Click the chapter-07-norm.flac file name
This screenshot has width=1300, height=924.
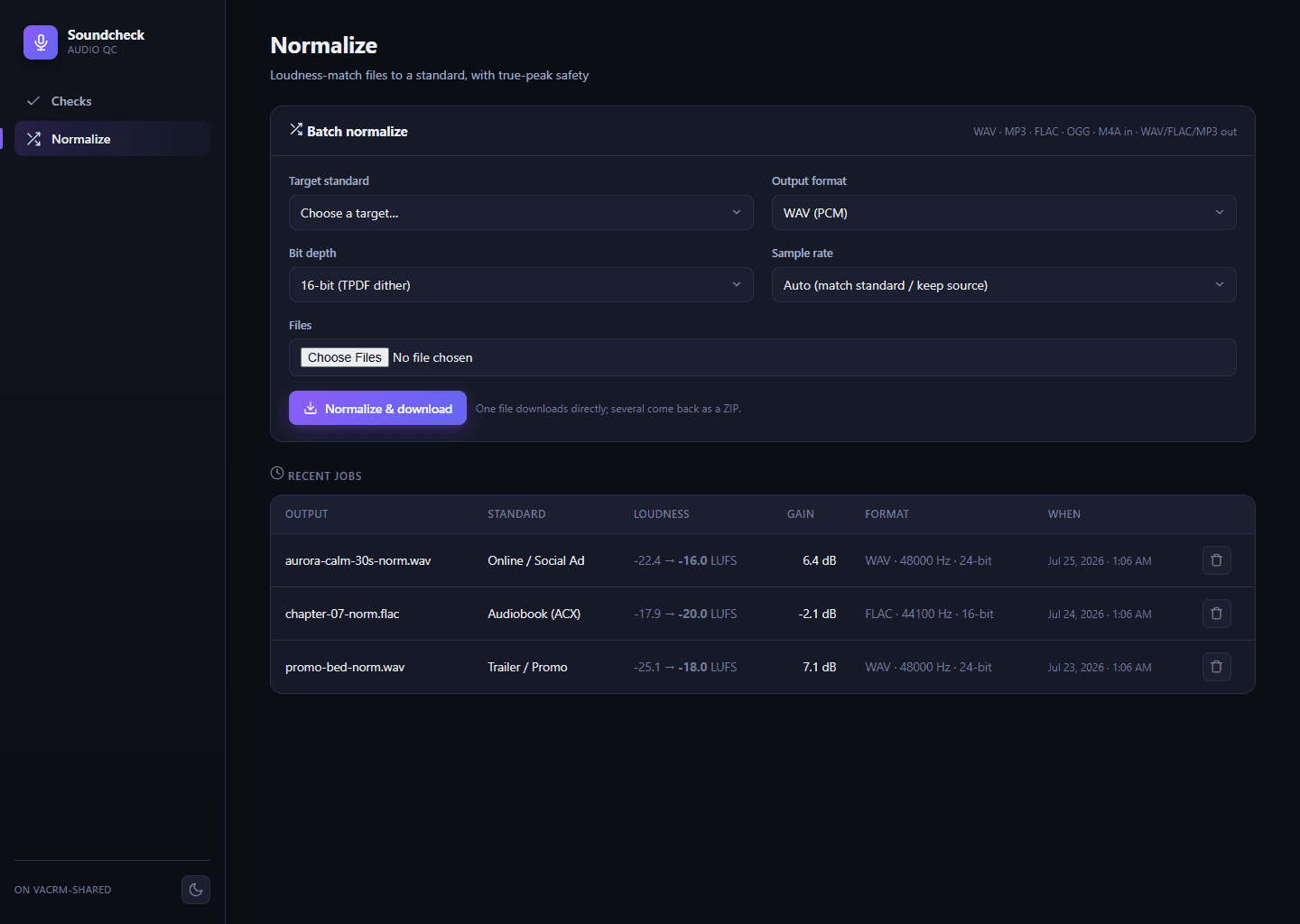tap(342, 614)
